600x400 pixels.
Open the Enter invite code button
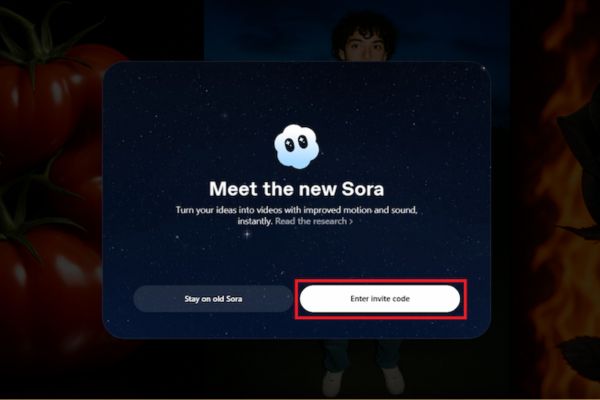tap(380, 299)
